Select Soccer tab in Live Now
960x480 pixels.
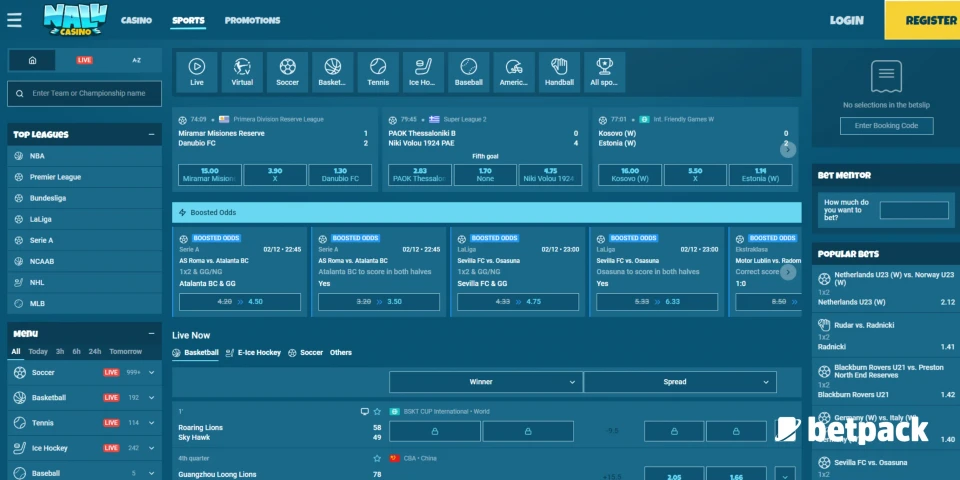tap(306, 353)
